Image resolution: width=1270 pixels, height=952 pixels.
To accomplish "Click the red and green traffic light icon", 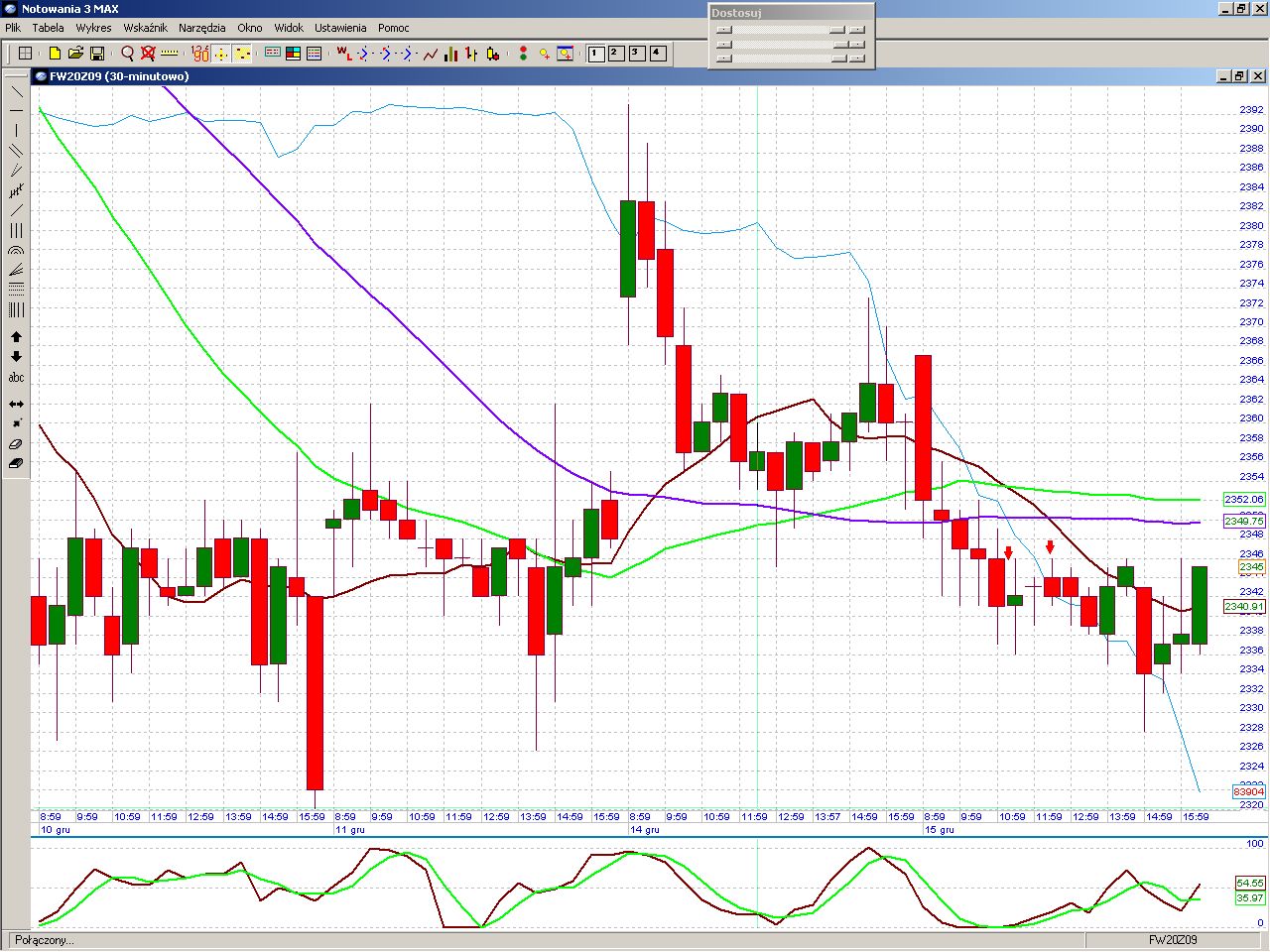I will (x=523, y=54).
